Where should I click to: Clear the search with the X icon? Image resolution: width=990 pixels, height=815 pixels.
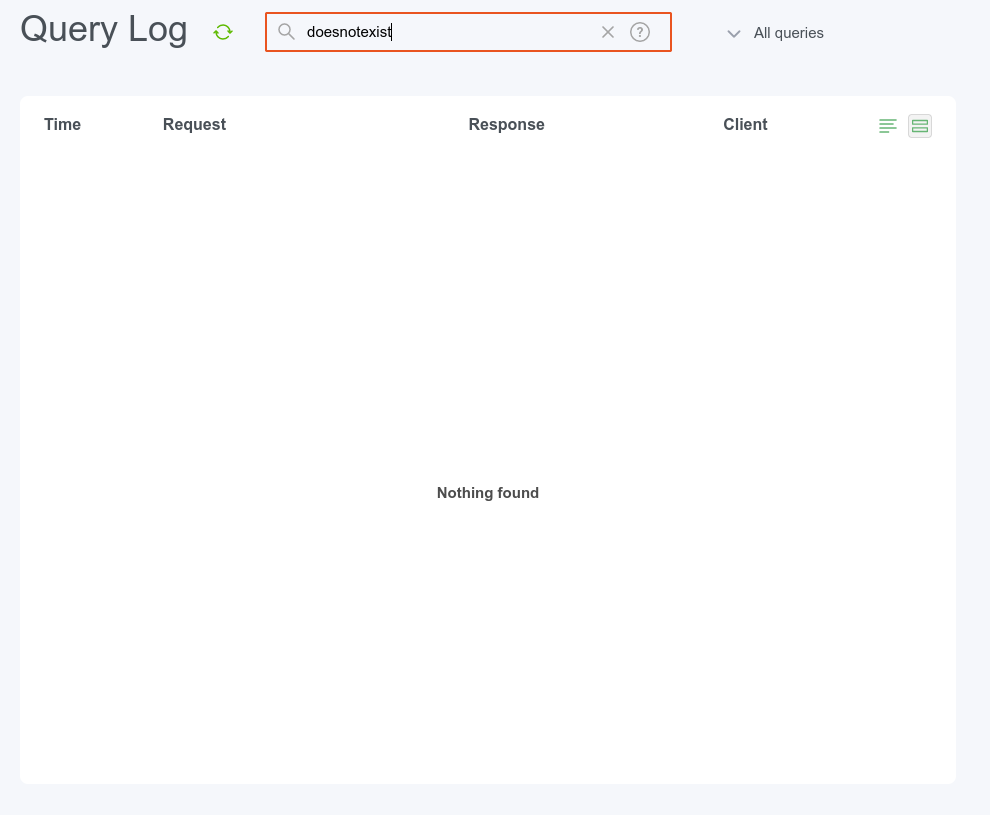pos(608,32)
